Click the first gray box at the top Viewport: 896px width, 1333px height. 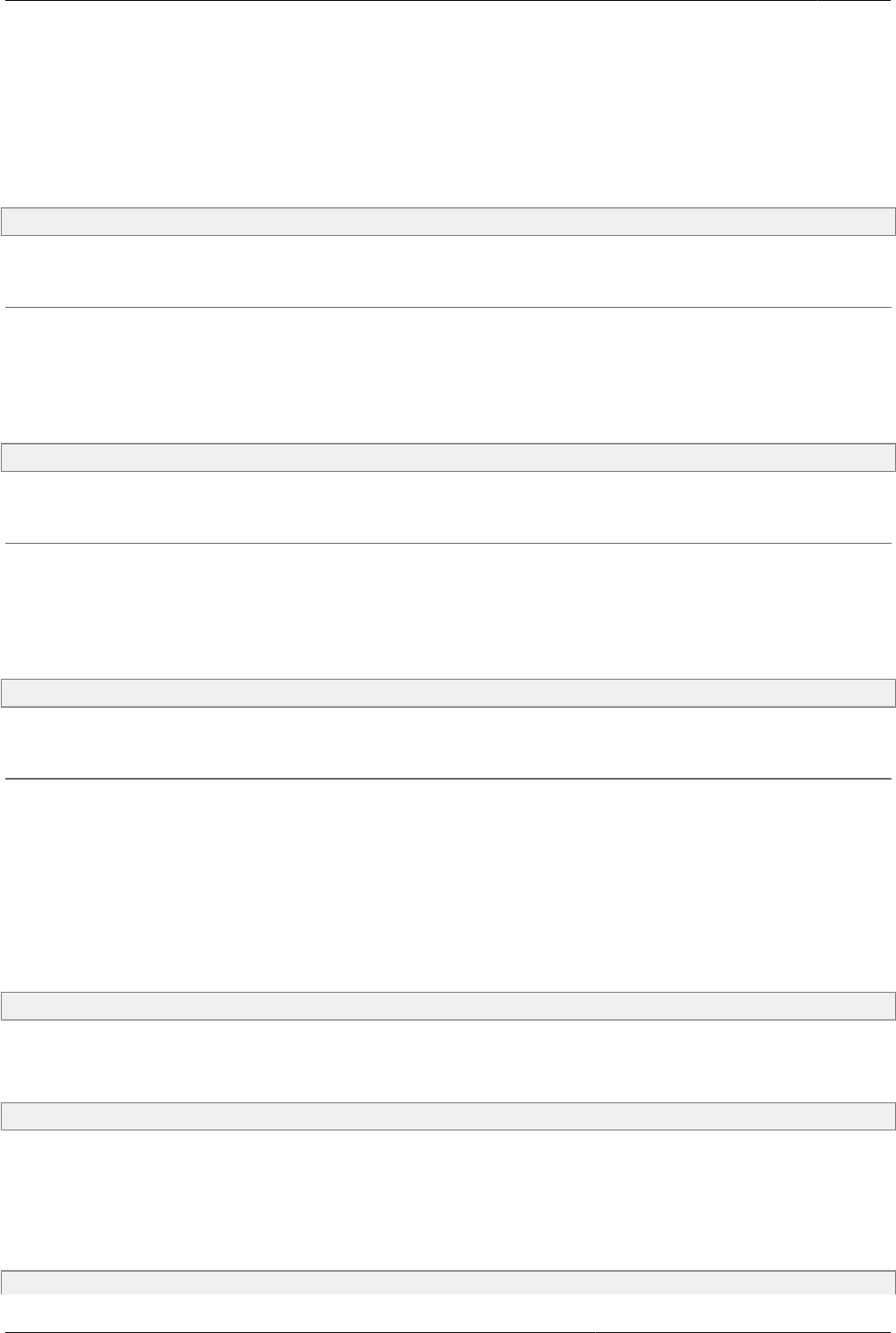tap(448, 221)
